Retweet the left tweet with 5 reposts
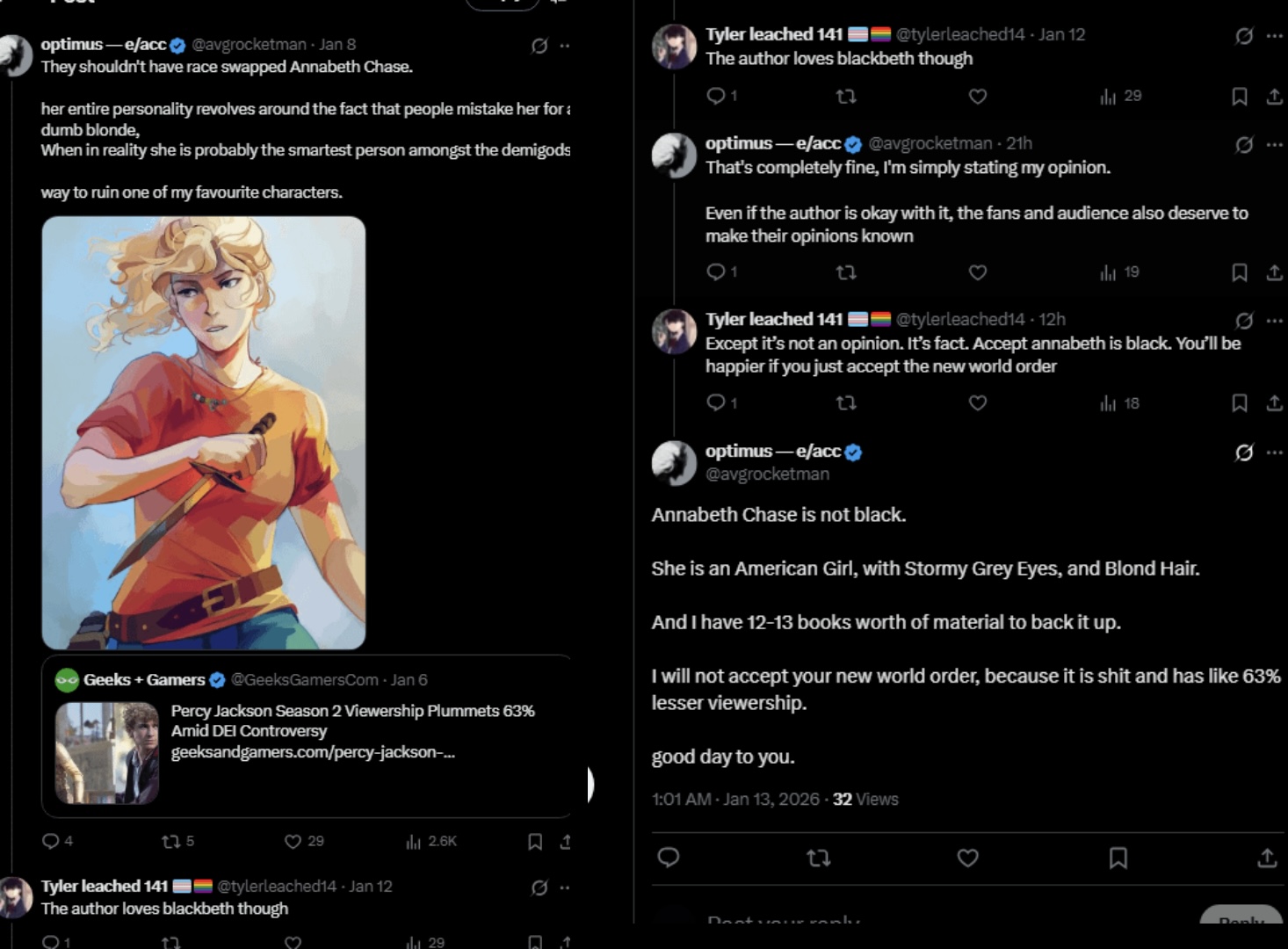 pyautogui.click(x=171, y=842)
